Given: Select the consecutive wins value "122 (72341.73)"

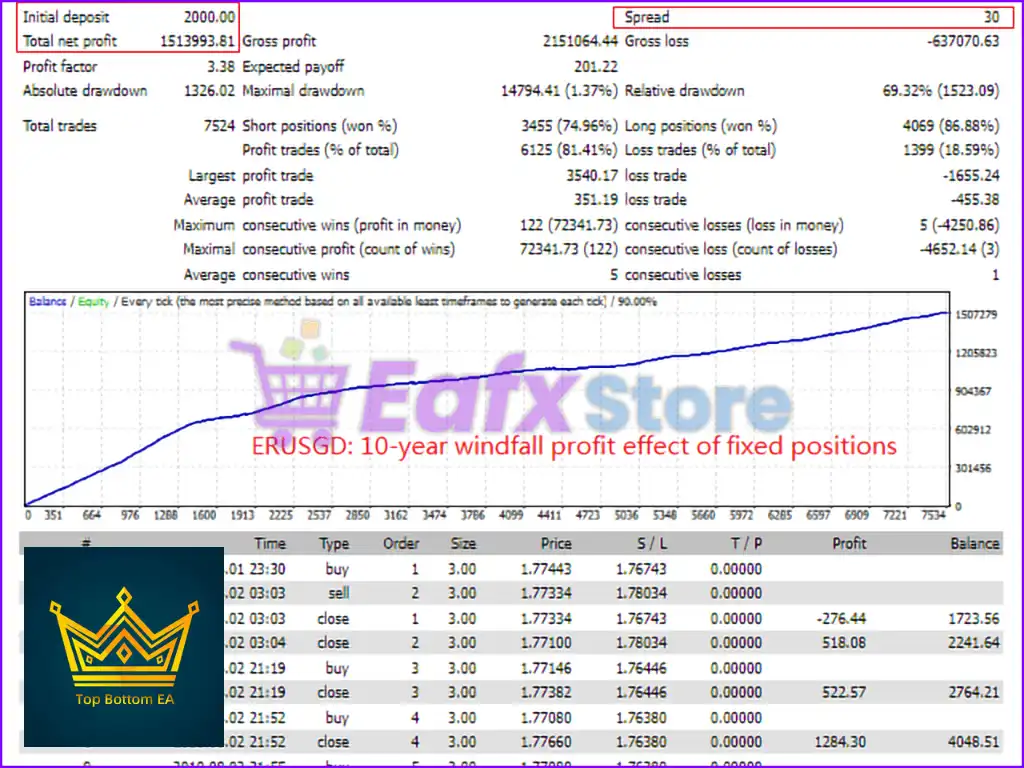Looking at the screenshot, I should [x=568, y=225].
